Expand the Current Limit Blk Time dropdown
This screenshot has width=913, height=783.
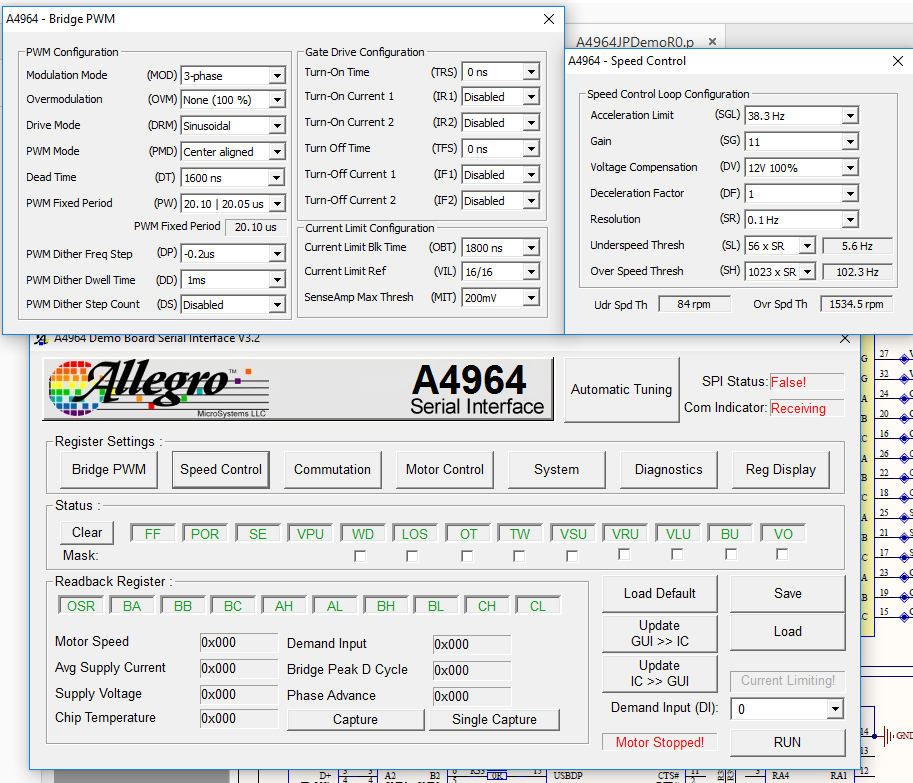(531, 248)
